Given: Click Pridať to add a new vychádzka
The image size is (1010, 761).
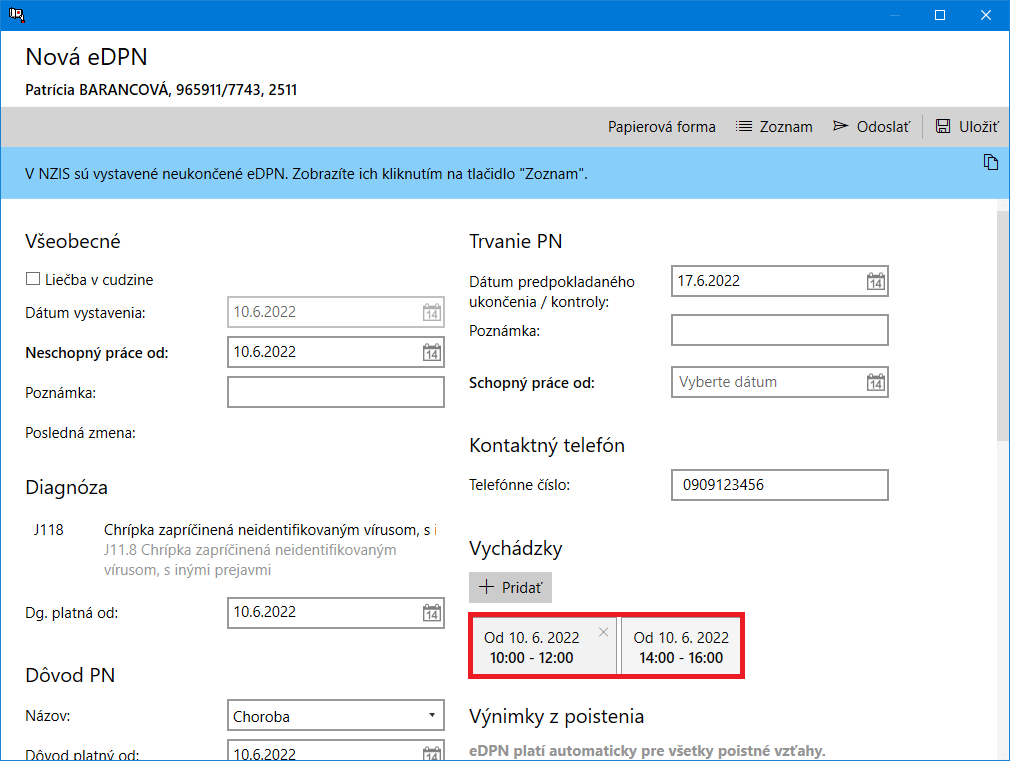Looking at the screenshot, I should pyautogui.click(x=510, y=587).
